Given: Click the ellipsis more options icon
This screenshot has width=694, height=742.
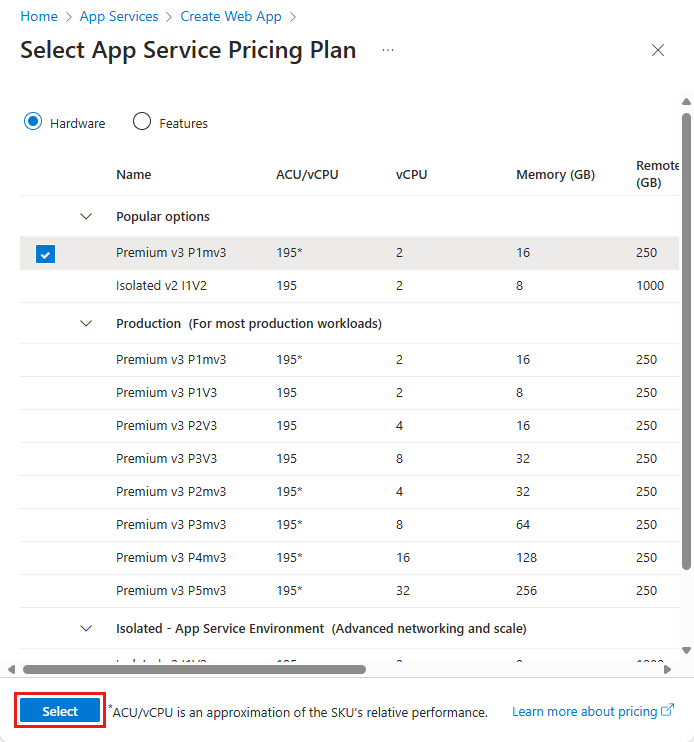Looking at the screenshot, I should [388, 50].
